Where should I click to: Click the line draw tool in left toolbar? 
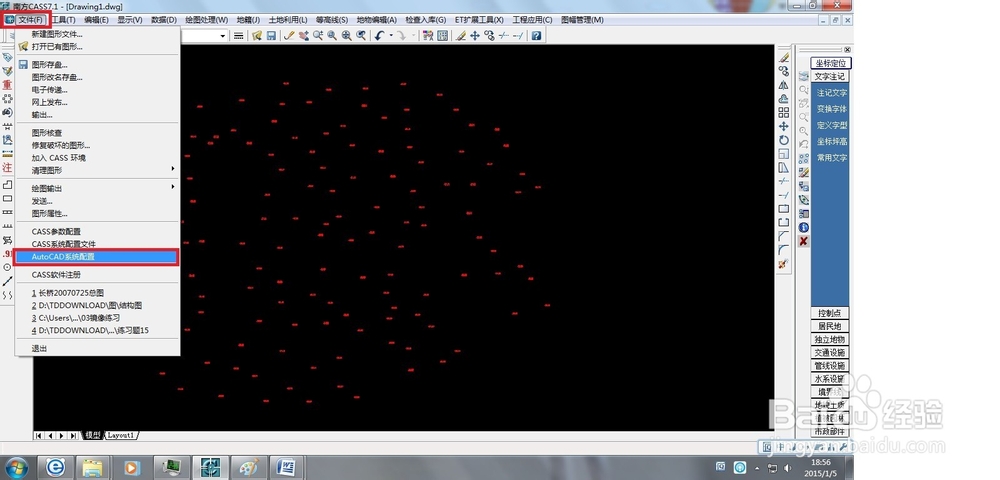pos(7,281)
